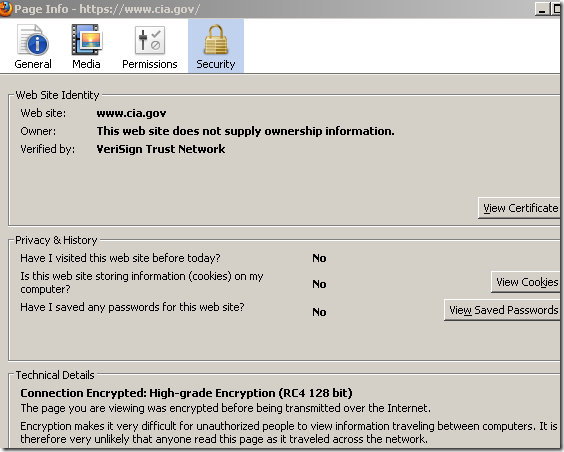The height and width of the screenshot is (452, 564).
Task: Click the View Certificate button
Action: tap(520, 208)
